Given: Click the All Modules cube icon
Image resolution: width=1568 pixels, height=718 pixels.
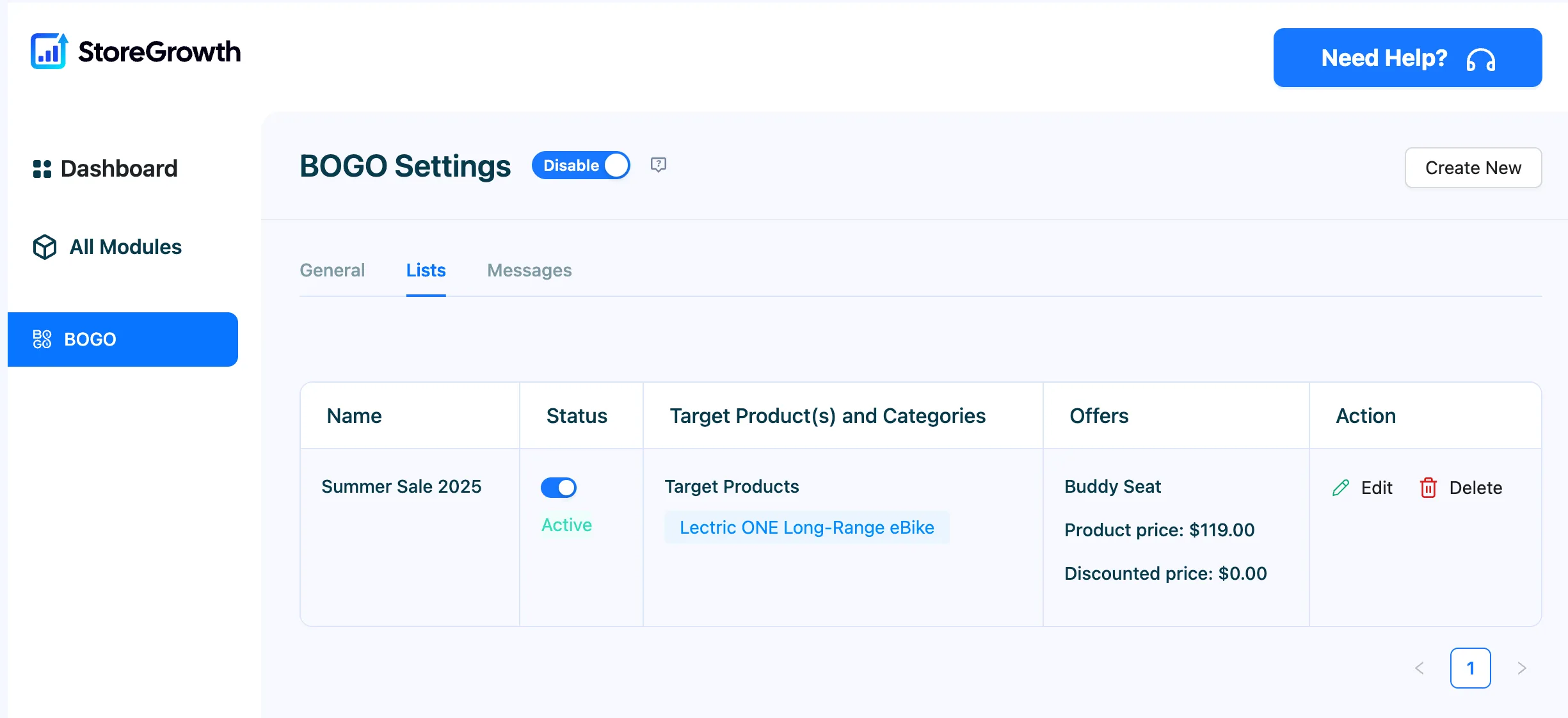Looking at the screenshot, I should click(x=45, y=247).
